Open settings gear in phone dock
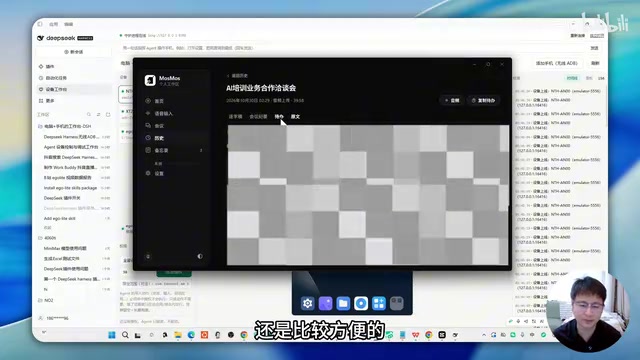Image resolution: width=640 pixels, height=360 pixels. pyautogui.click(x=308, y=303)
